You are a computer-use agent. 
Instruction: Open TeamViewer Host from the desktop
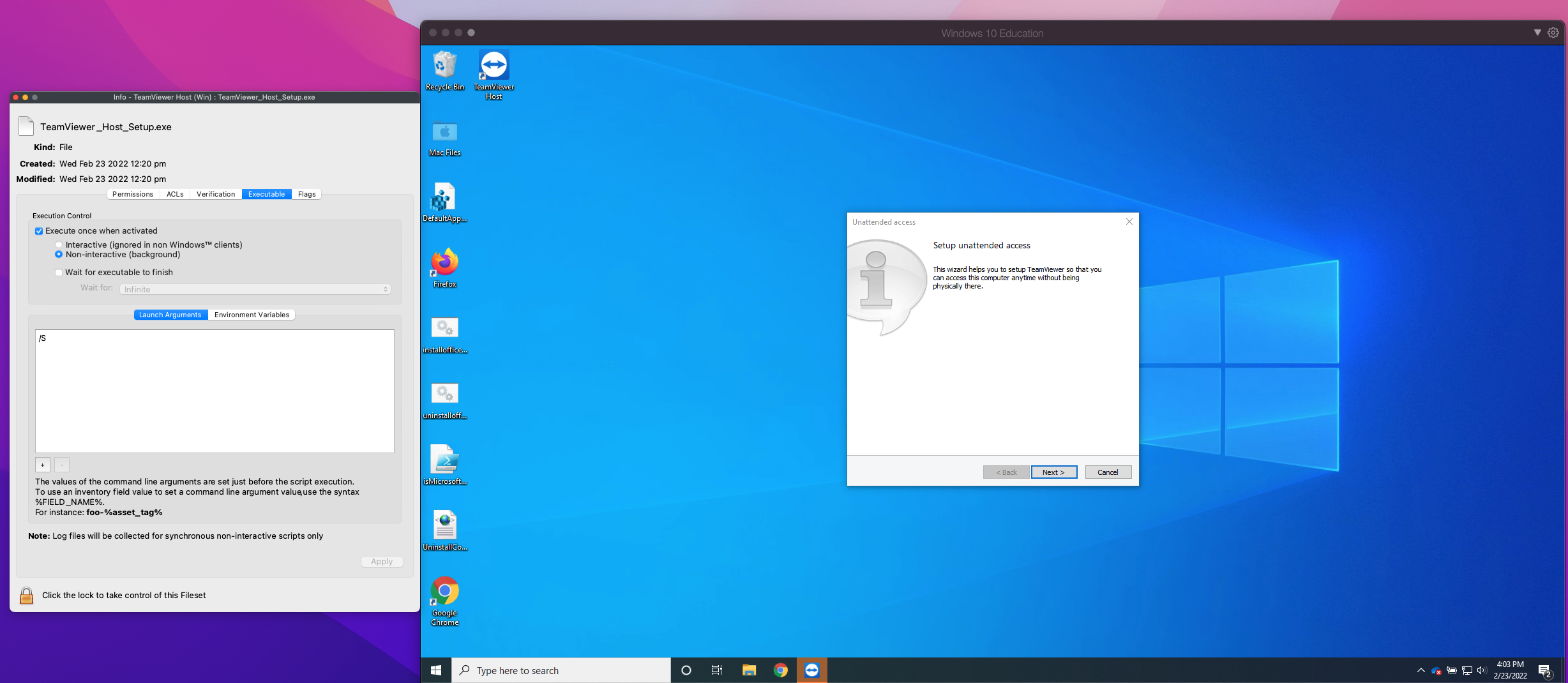(493, 66)
